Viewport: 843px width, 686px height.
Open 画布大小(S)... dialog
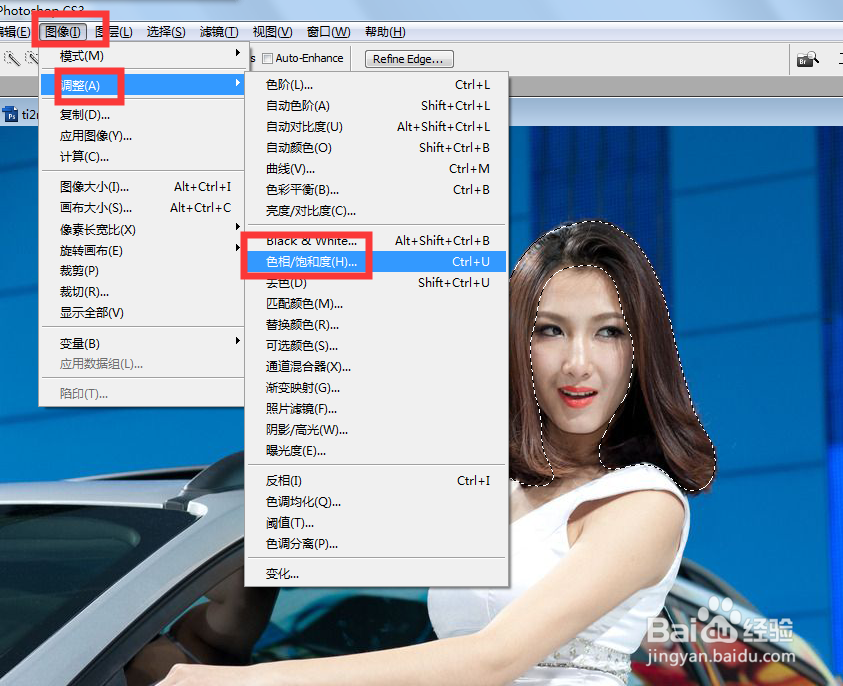pos(142,208)
